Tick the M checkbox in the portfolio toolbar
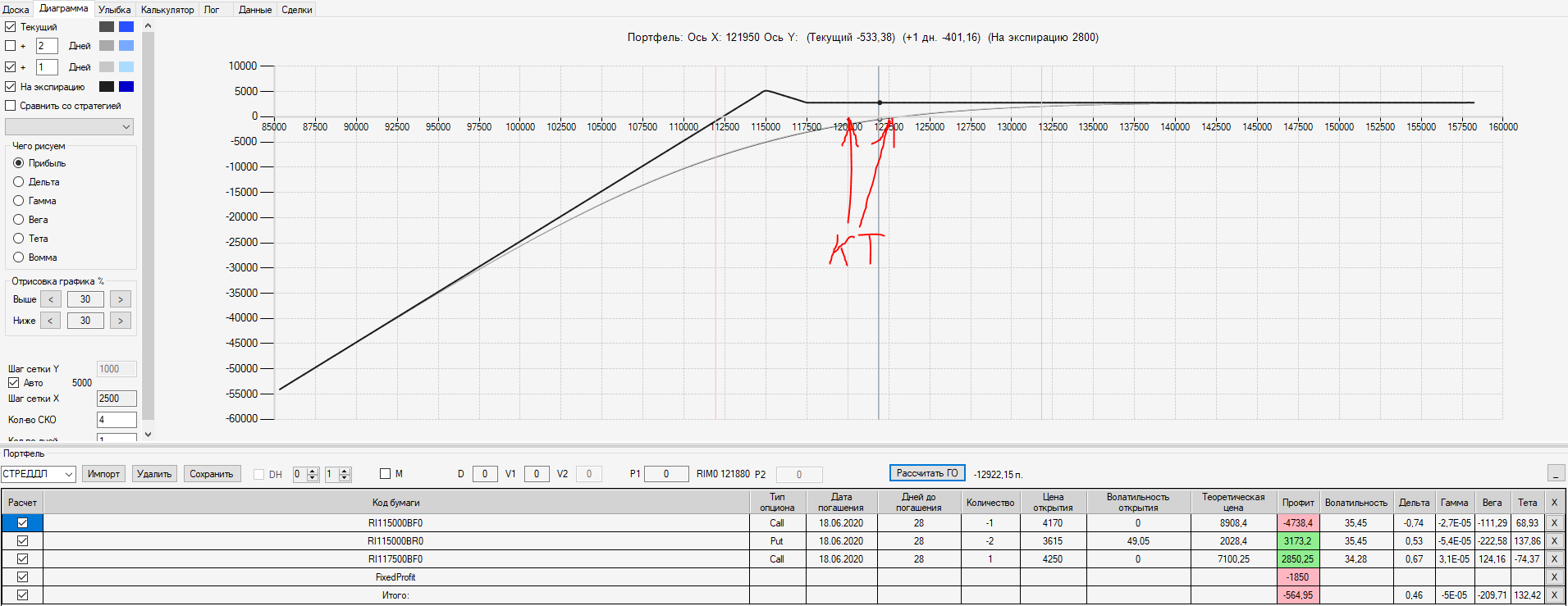Screen dimensions: 1568x606 [x=386, y=474]
